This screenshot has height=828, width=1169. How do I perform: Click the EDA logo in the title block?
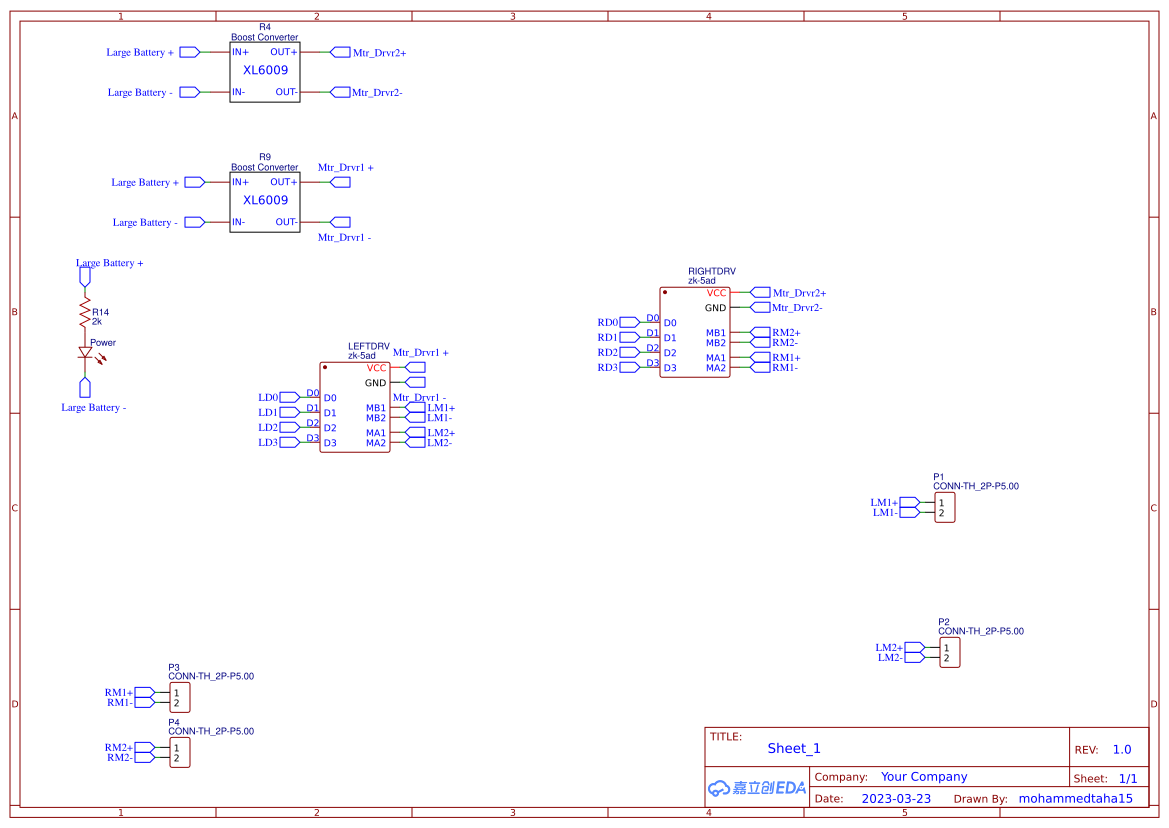pyautogui.click(x=757, y=788)
